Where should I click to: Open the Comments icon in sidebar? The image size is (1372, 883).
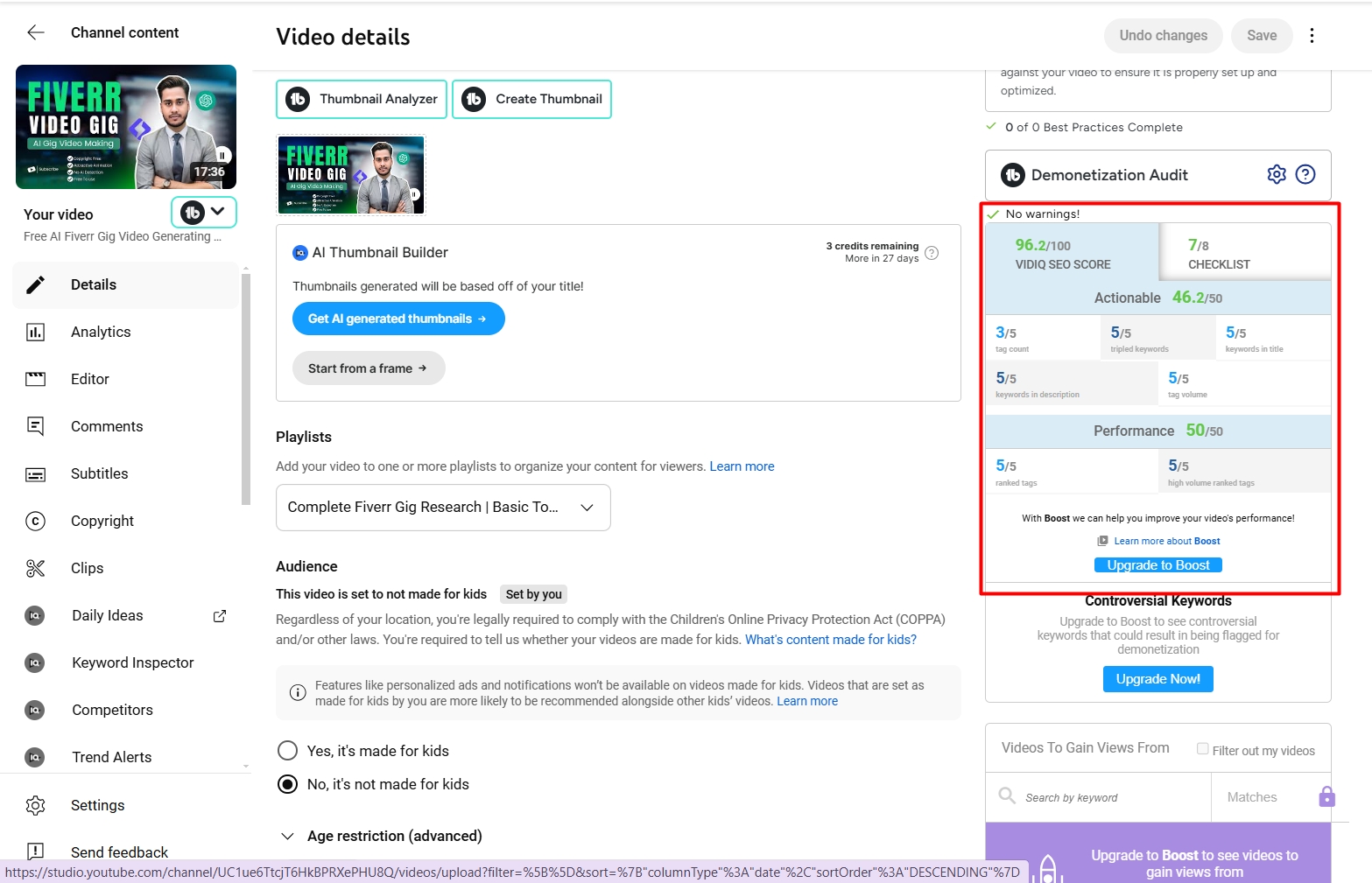(x=35, y=426)
